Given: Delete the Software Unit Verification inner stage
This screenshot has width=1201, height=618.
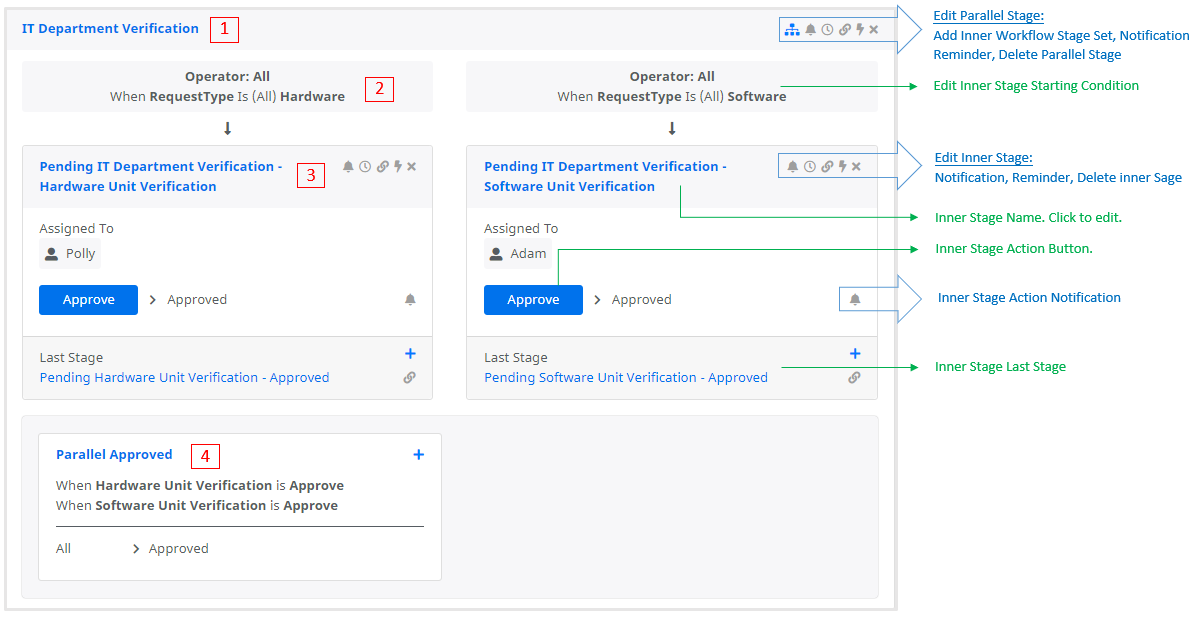Looking at the screenshot, I should coord(857,167).
